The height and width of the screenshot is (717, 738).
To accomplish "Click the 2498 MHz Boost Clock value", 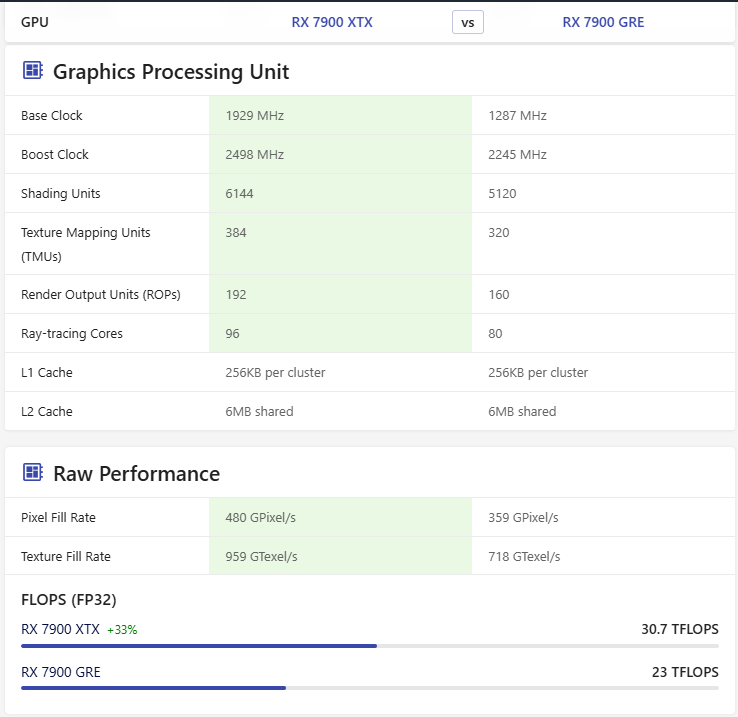I will click(255, 155).
